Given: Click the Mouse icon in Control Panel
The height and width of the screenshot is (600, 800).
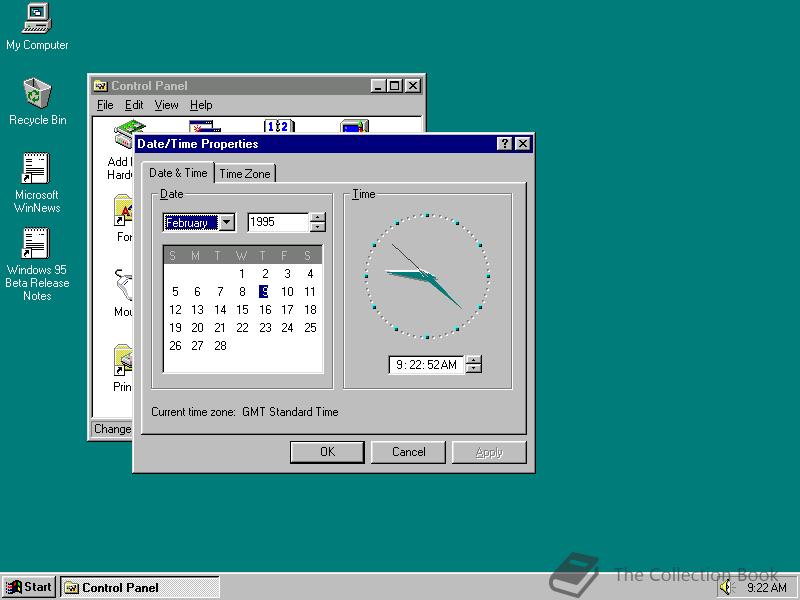Looking at the screenshot, I should [x=123, y=284].
